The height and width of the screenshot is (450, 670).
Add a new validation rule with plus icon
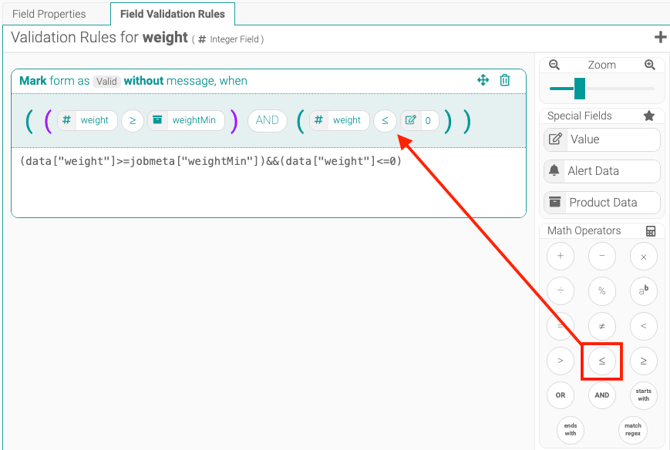pyautogui.click(x=660, y=37)
